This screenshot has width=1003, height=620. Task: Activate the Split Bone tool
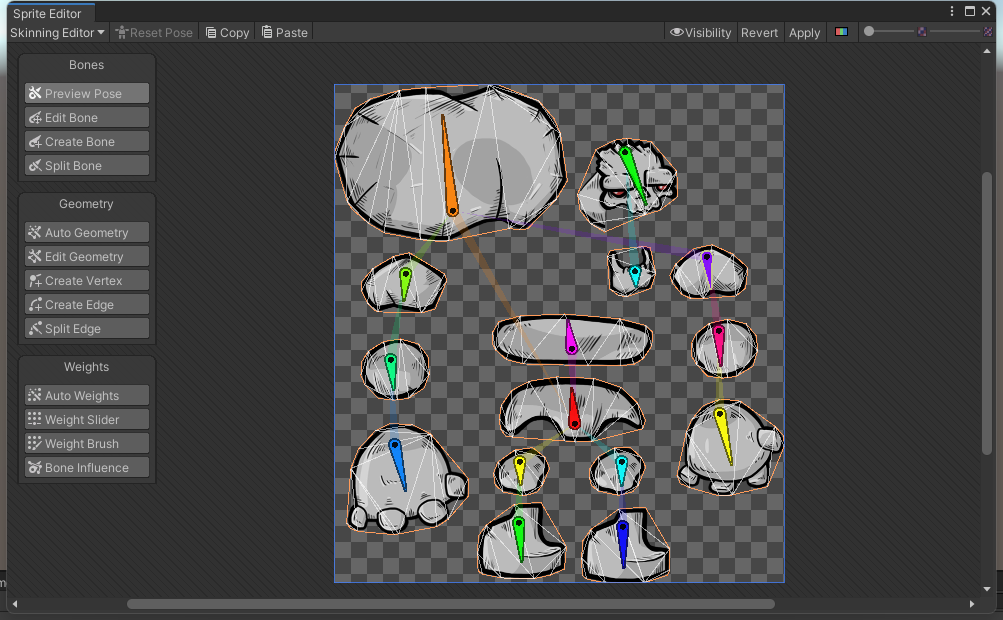click(86, 165)
